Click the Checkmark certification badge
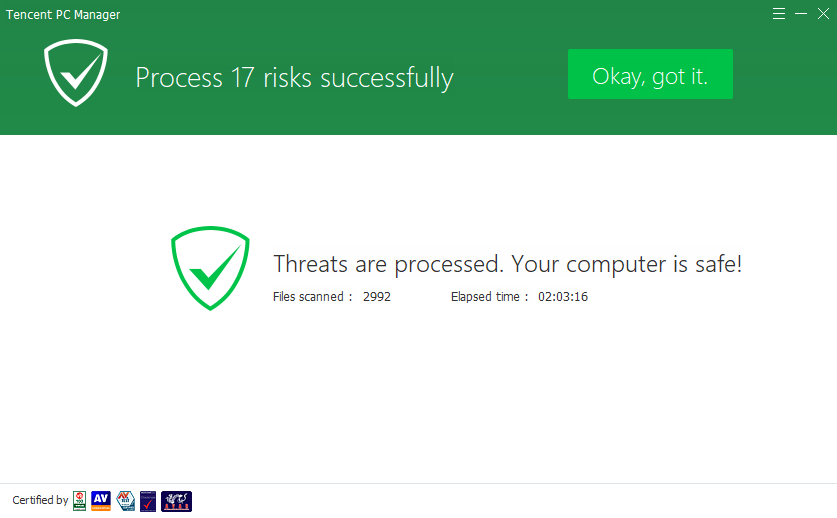Screen dimensions: 837x518 [148, 501]
